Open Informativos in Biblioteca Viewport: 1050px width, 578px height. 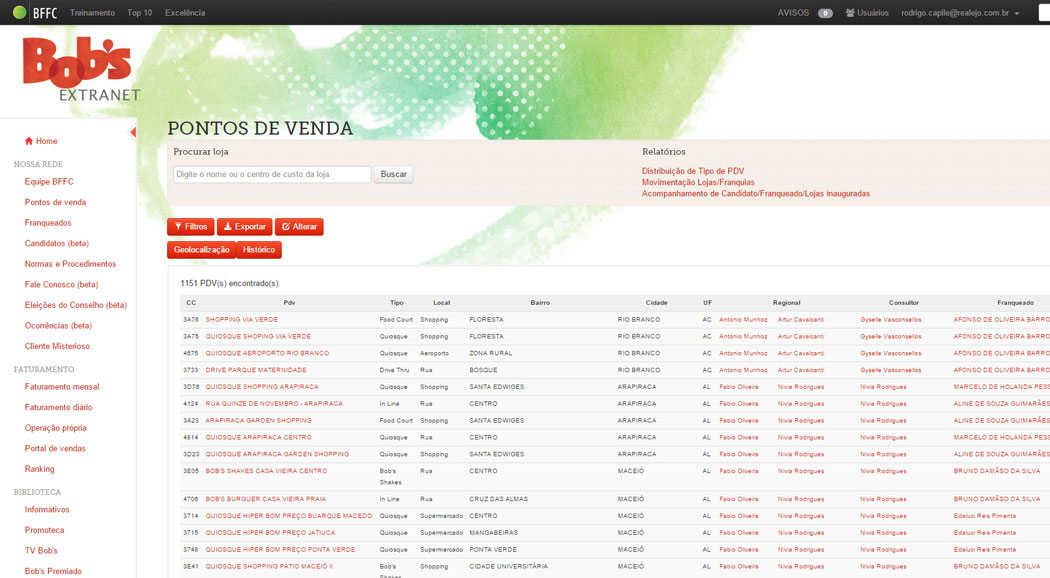point(47,510)
